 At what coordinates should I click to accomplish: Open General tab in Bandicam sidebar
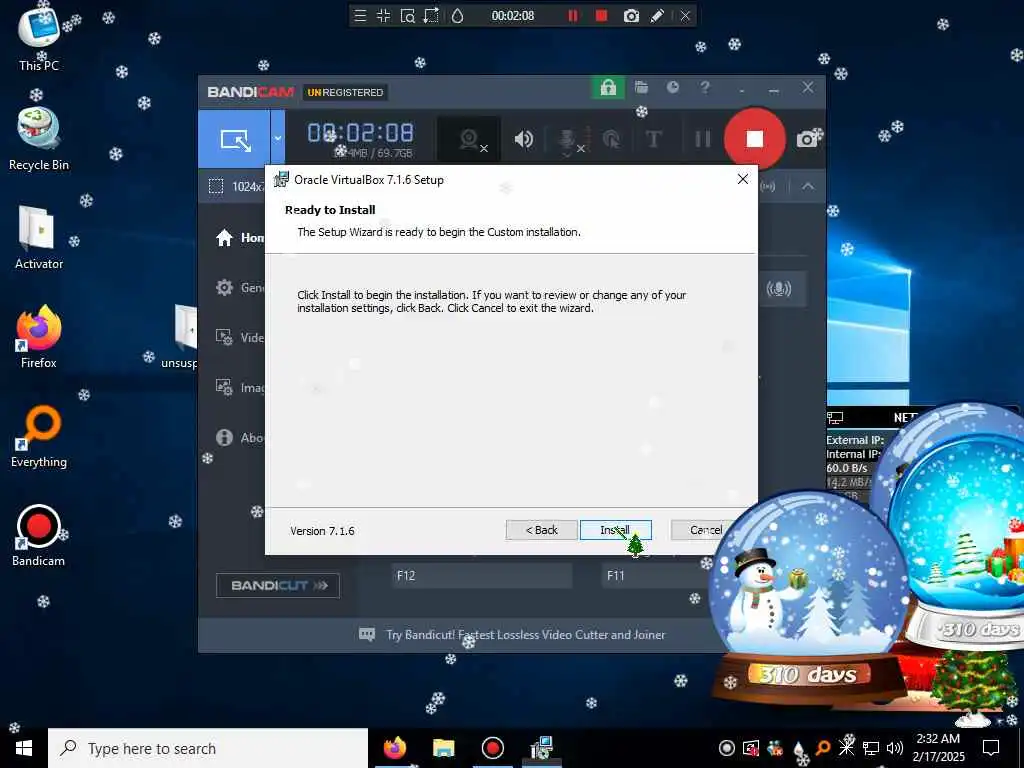pyautogui.click(x=239, y=287)
